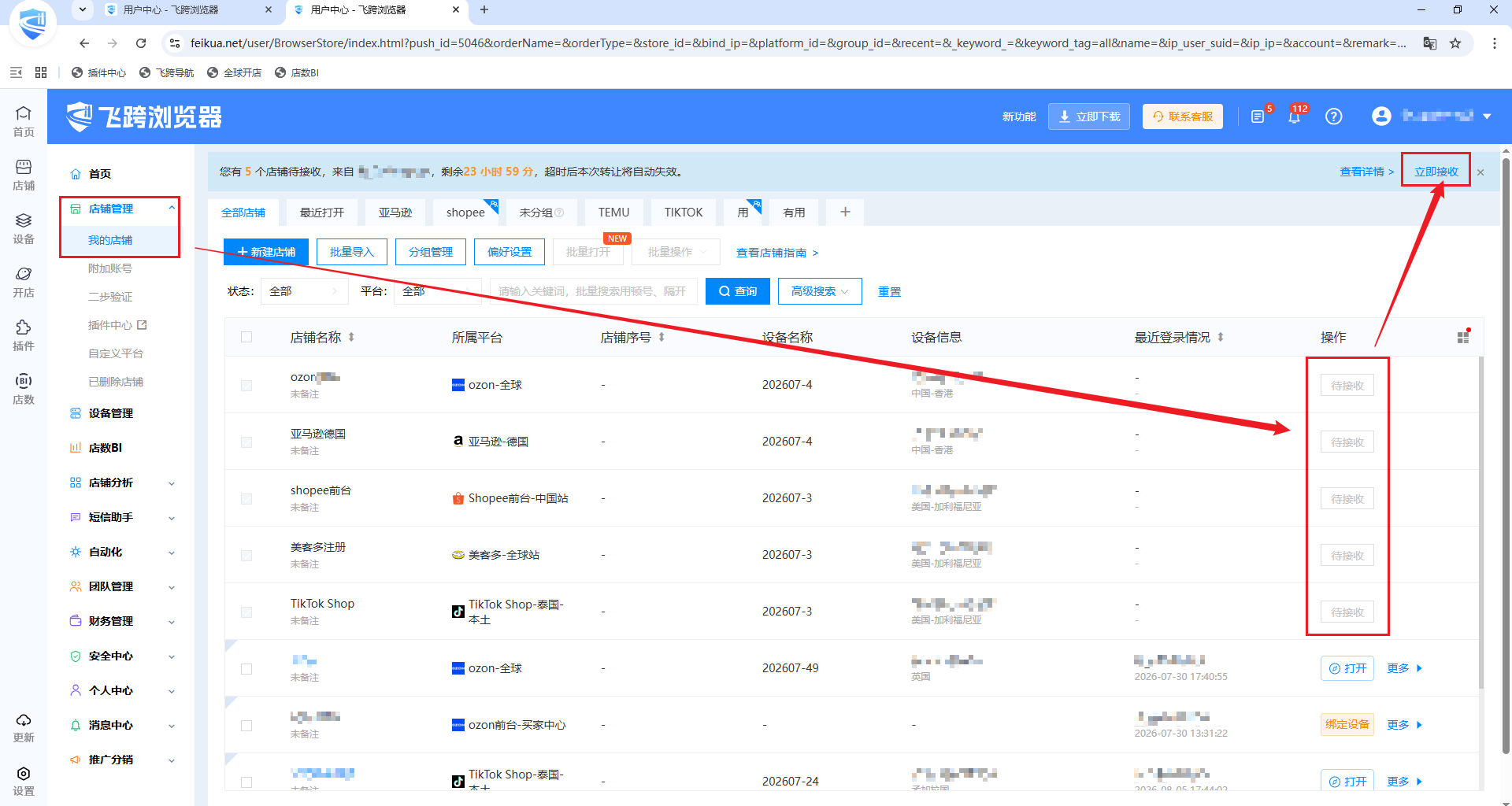Click the help question mark icon

[1333, 116]
